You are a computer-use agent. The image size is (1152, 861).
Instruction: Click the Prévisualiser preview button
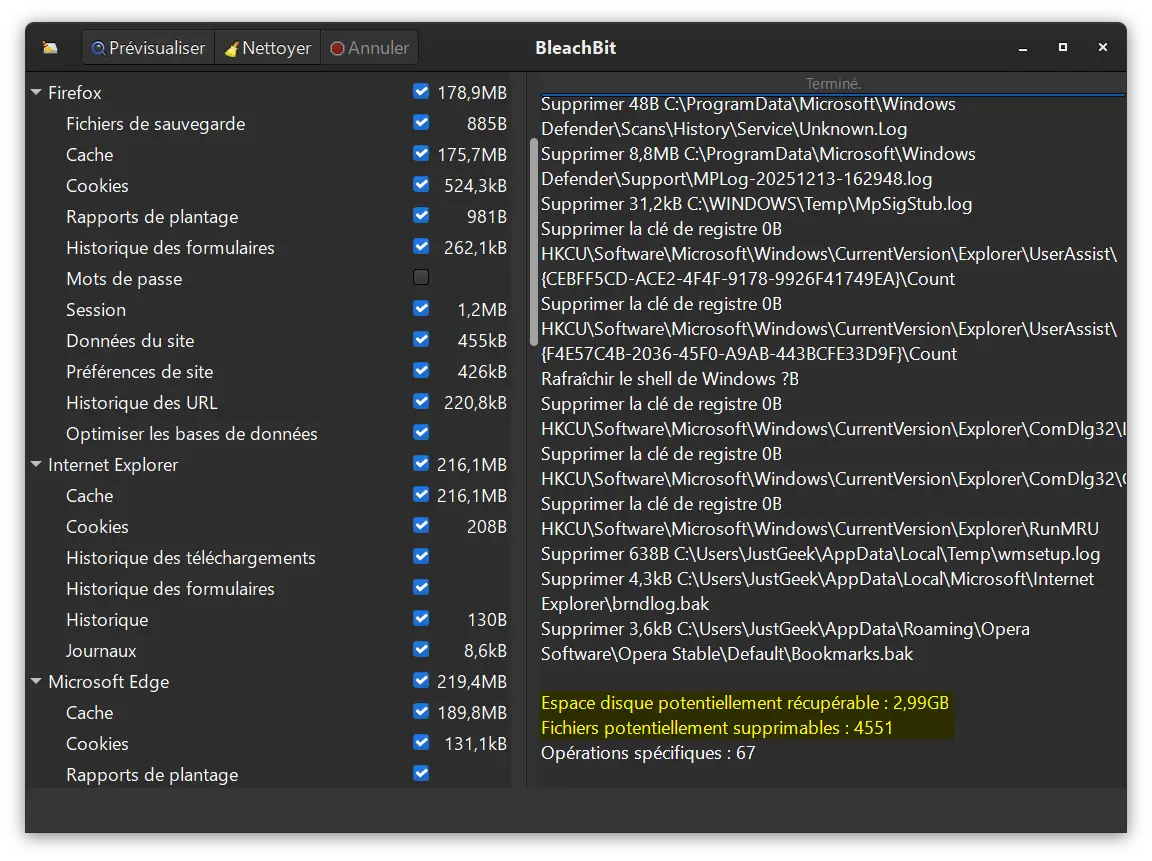[x=148, y=48]
